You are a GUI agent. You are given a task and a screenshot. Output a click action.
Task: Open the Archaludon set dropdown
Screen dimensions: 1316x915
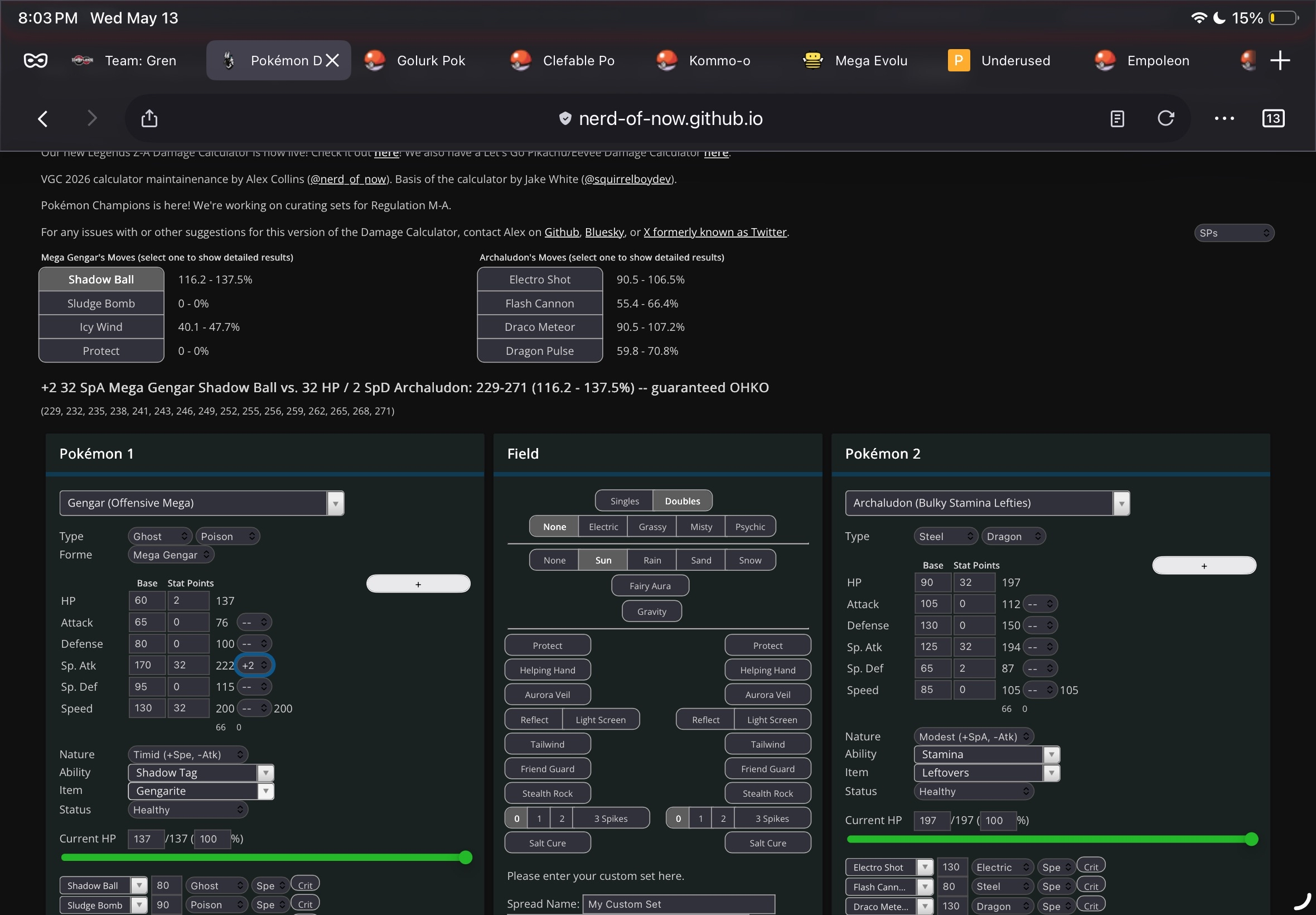(x=987, y=503)
